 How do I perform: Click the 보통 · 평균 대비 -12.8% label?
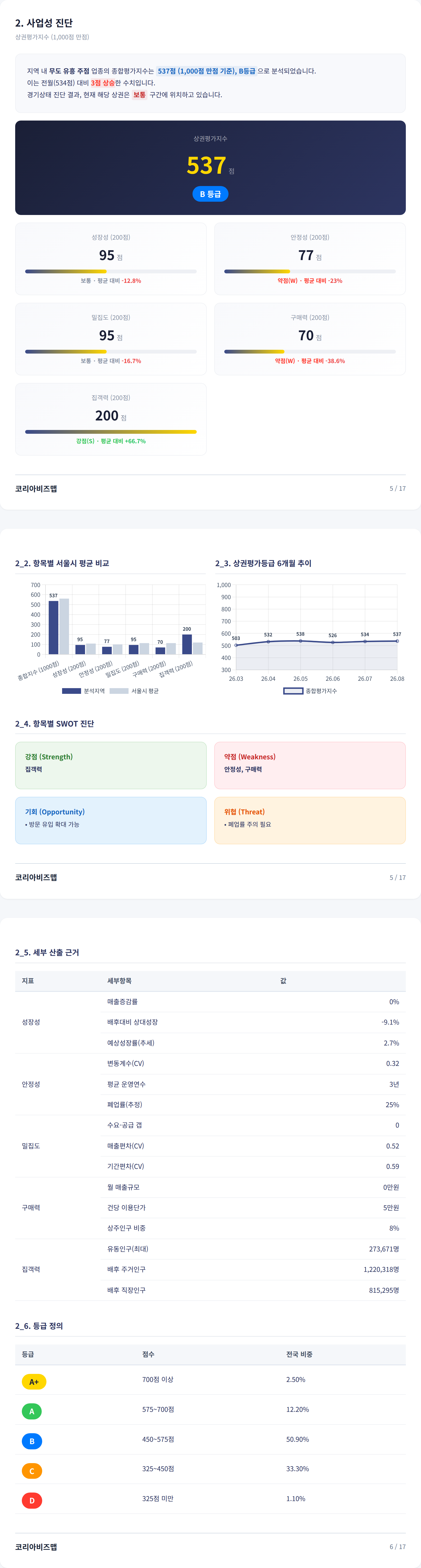pos(111,281)
